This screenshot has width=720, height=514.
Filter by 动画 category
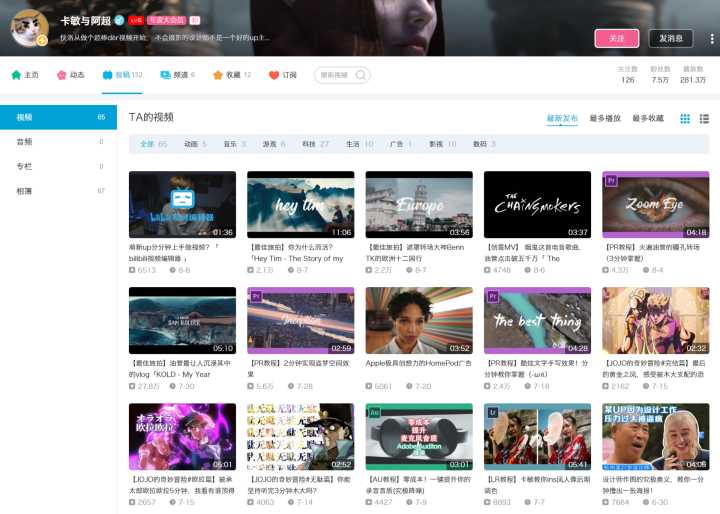click(x=195, y=144)
